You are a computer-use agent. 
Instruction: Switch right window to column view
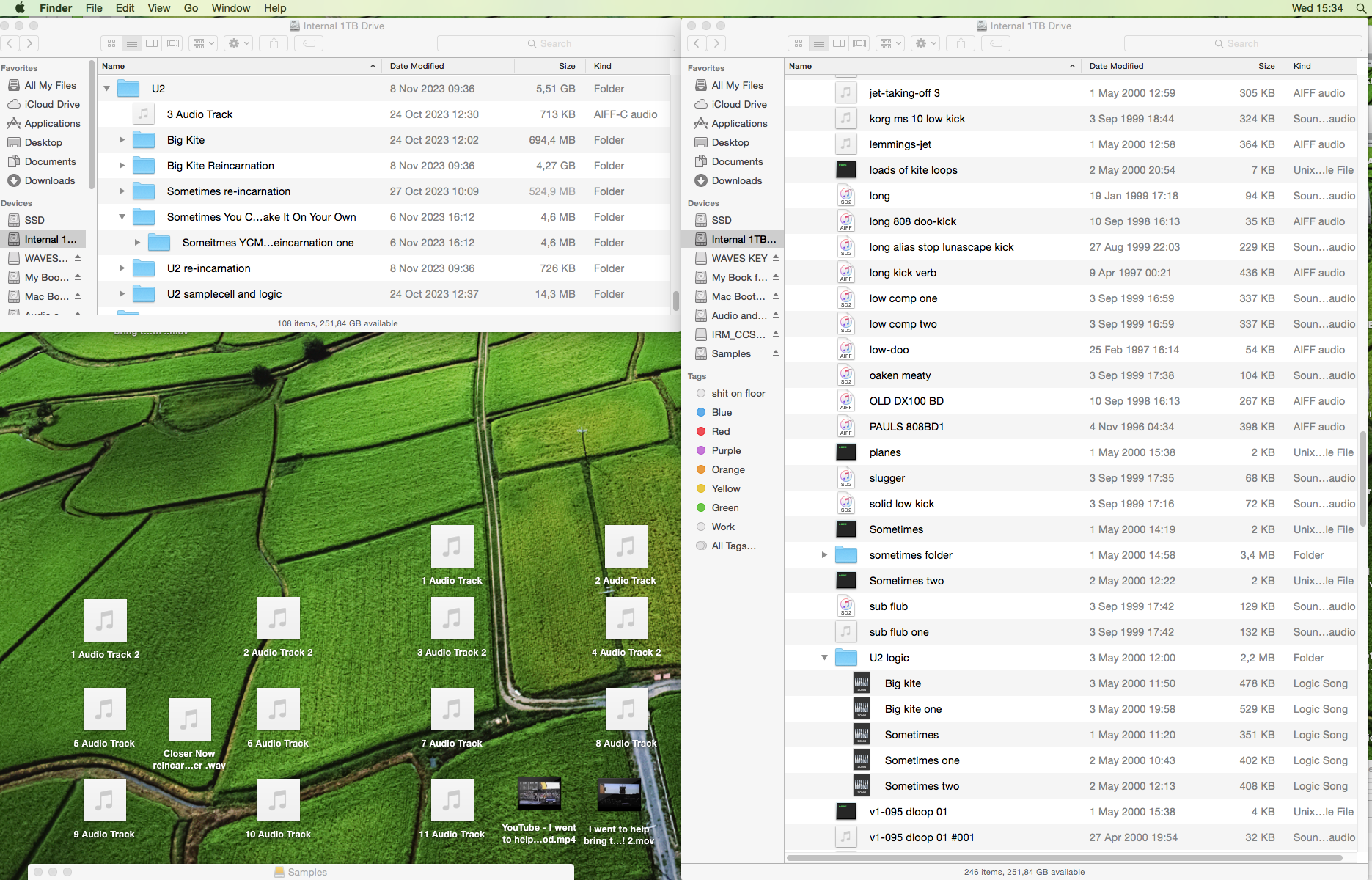pyautogui.click(x=839, y=43)
